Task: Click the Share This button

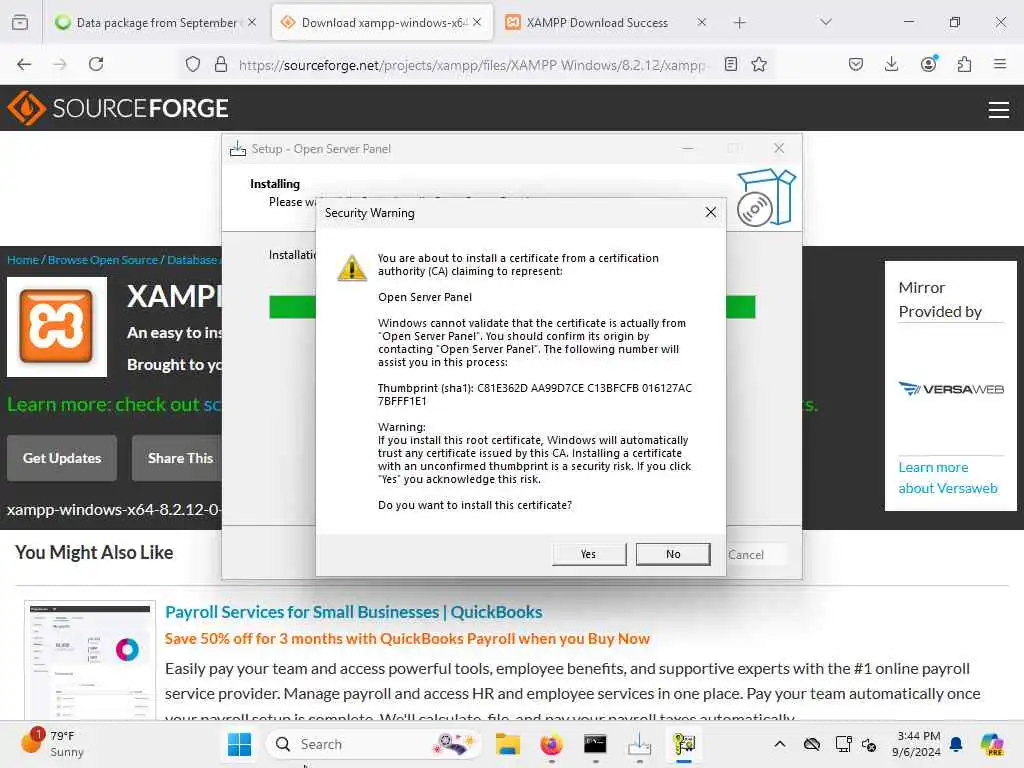Action: pyautogui.click(x=177, y=458)
